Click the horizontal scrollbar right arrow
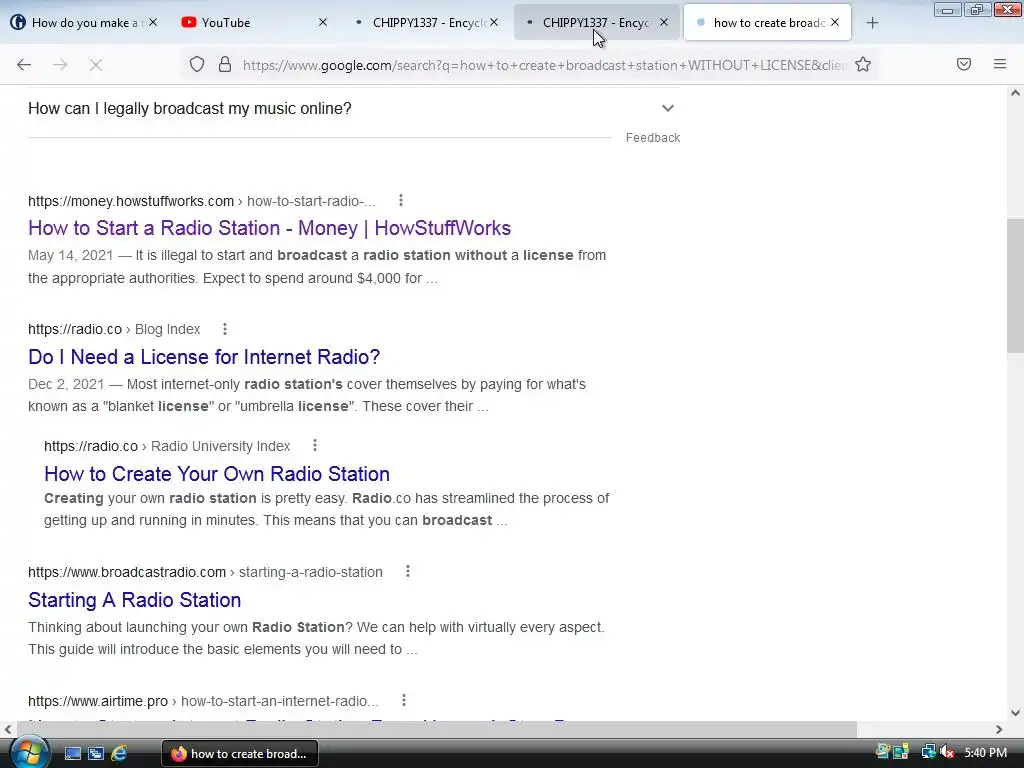1024x768 pixels. 999,729
